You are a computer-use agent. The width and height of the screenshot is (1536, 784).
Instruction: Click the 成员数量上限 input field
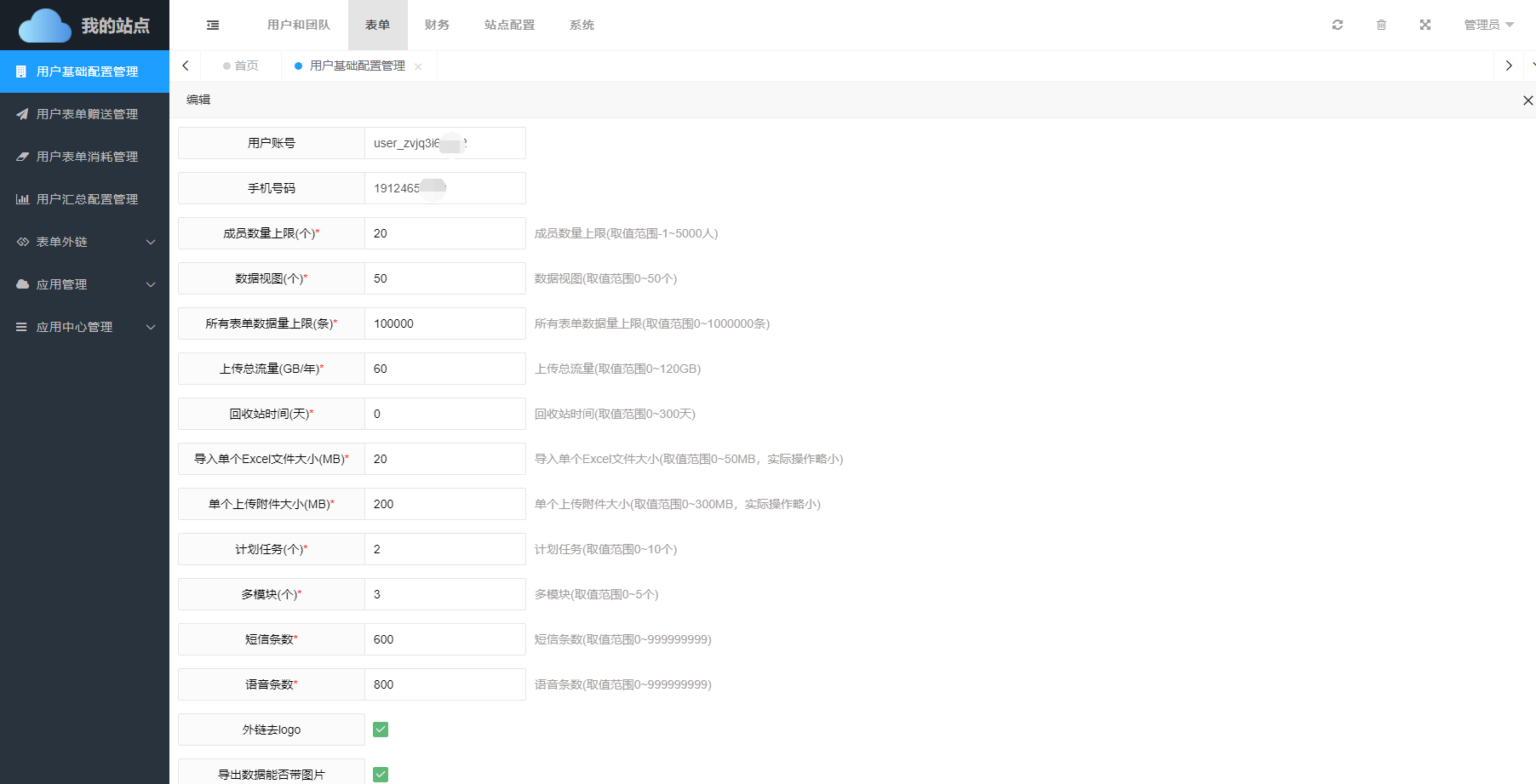point(444,233)
